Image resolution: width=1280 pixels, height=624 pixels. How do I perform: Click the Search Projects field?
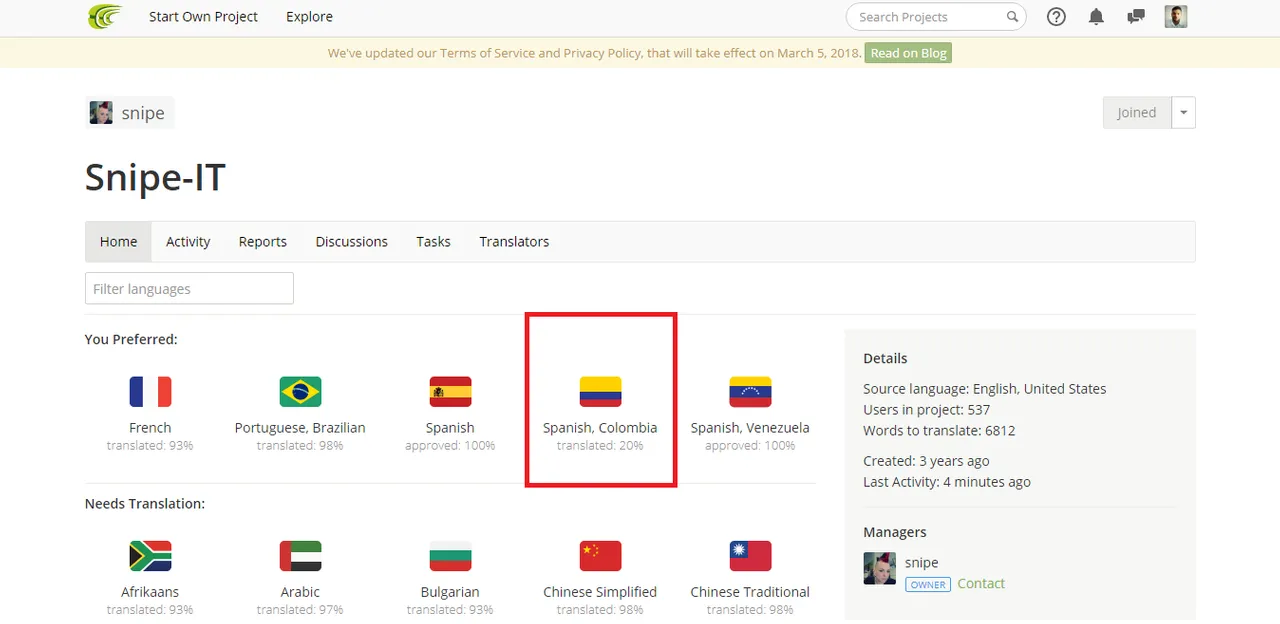tap(936, 17)
